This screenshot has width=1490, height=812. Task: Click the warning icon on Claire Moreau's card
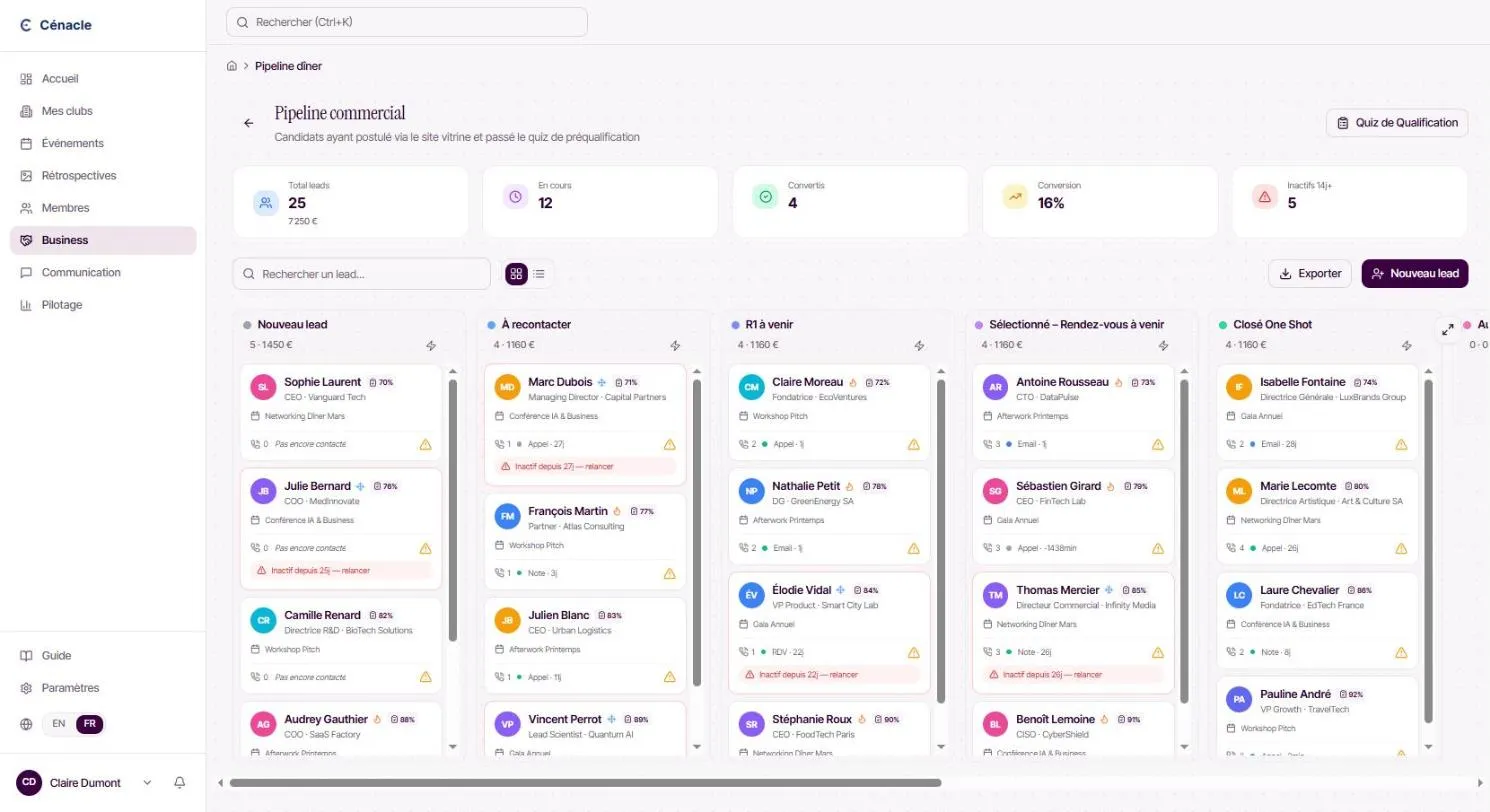[913, 444]
